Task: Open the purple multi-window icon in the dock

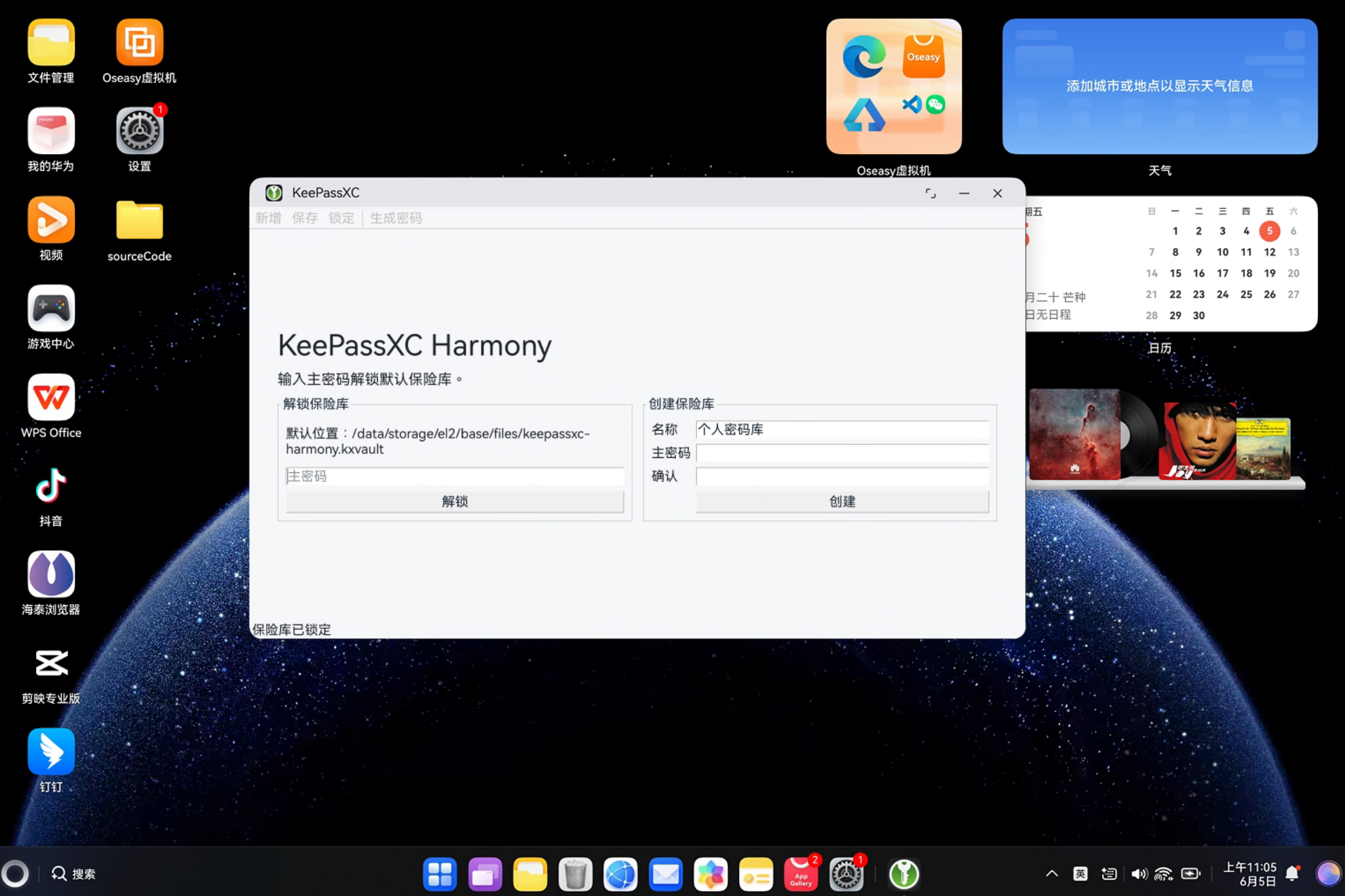Action: [485, 874]
